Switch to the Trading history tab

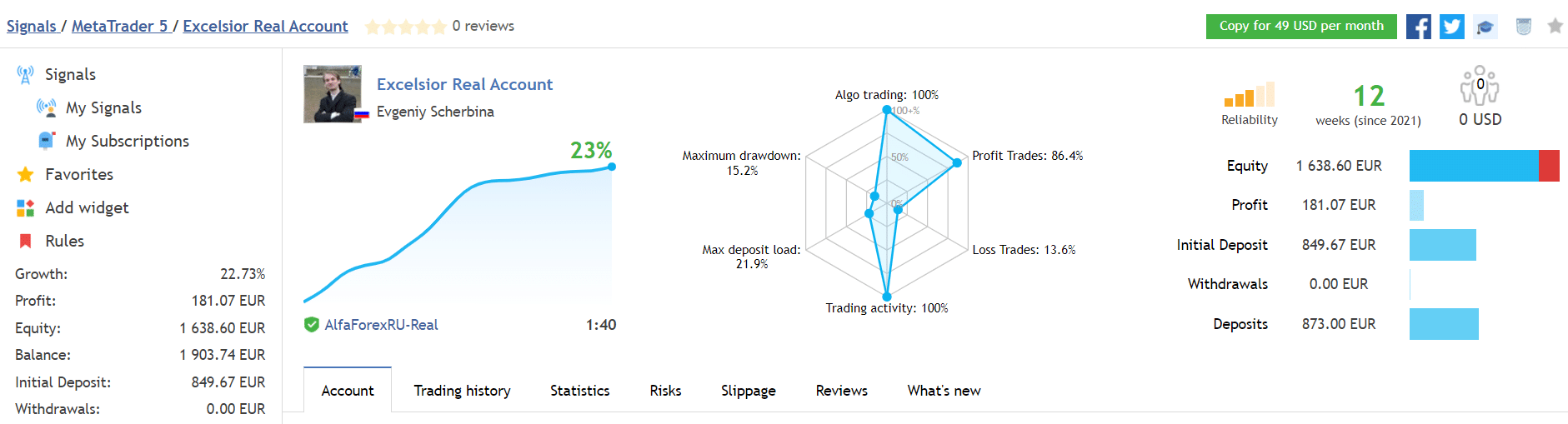pyautogui.click(x=462, y=391)
